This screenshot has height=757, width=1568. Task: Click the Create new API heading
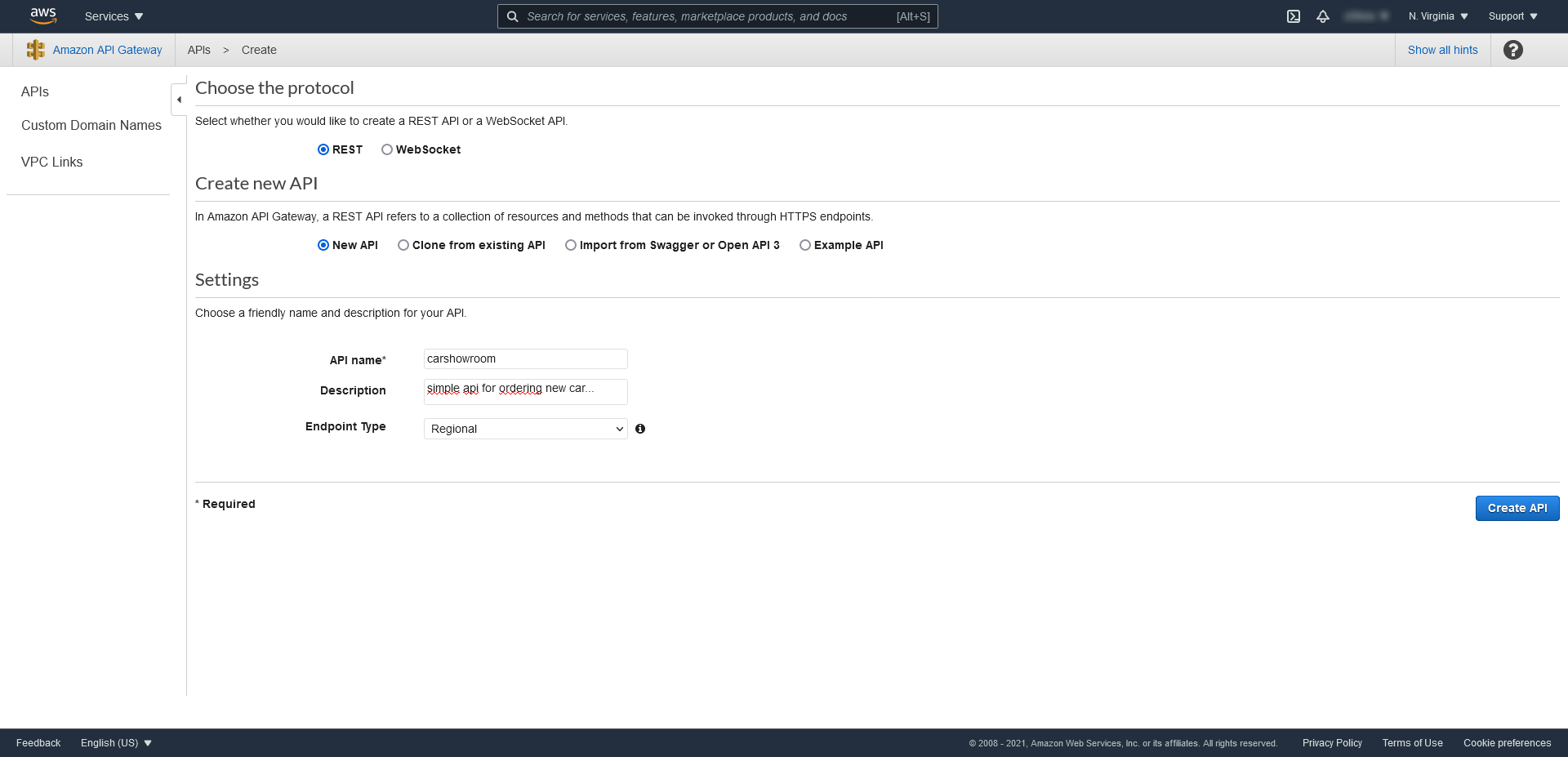256,184
